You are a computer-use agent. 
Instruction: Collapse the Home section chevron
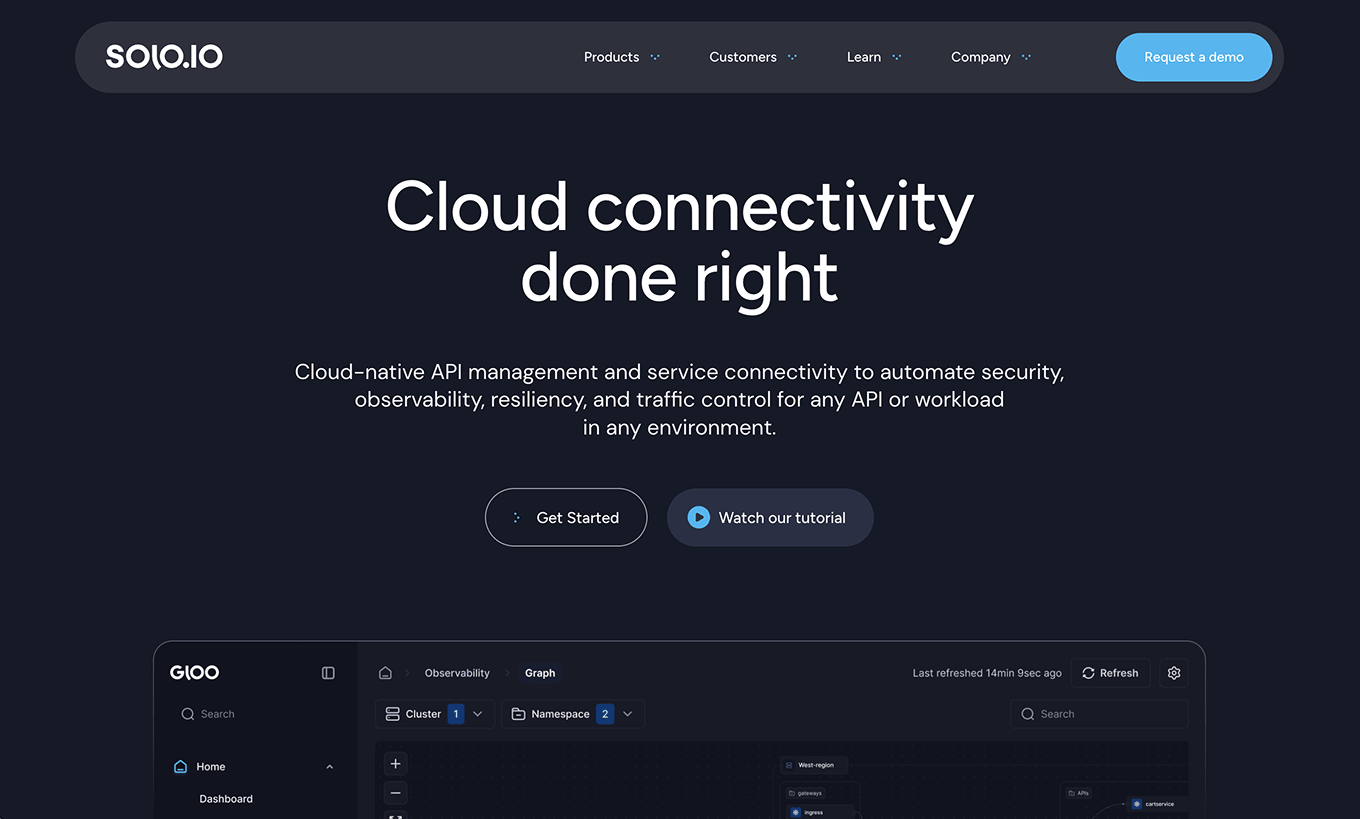(330, 767)
